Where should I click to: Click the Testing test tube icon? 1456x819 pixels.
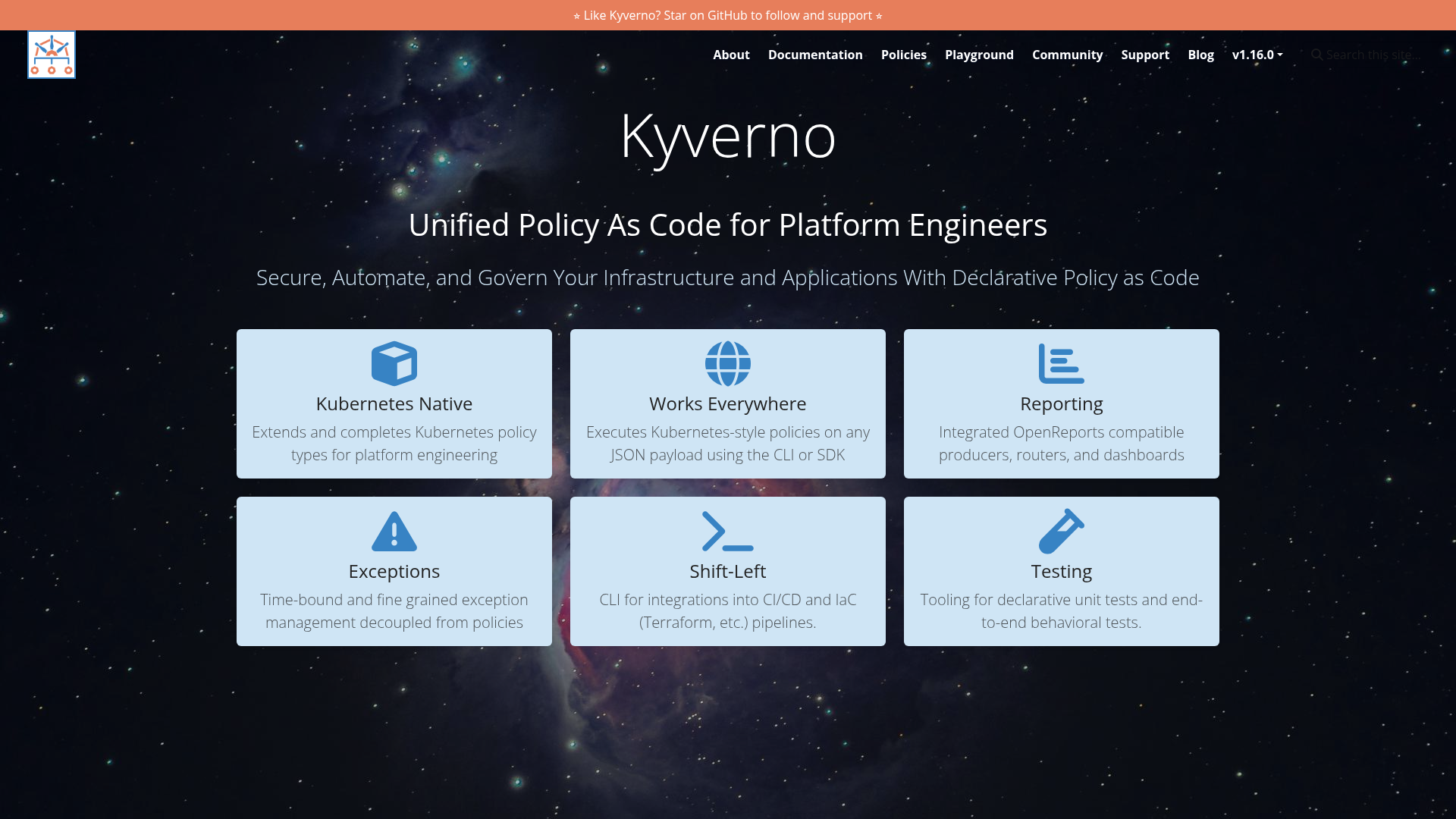coord(1061,531)
